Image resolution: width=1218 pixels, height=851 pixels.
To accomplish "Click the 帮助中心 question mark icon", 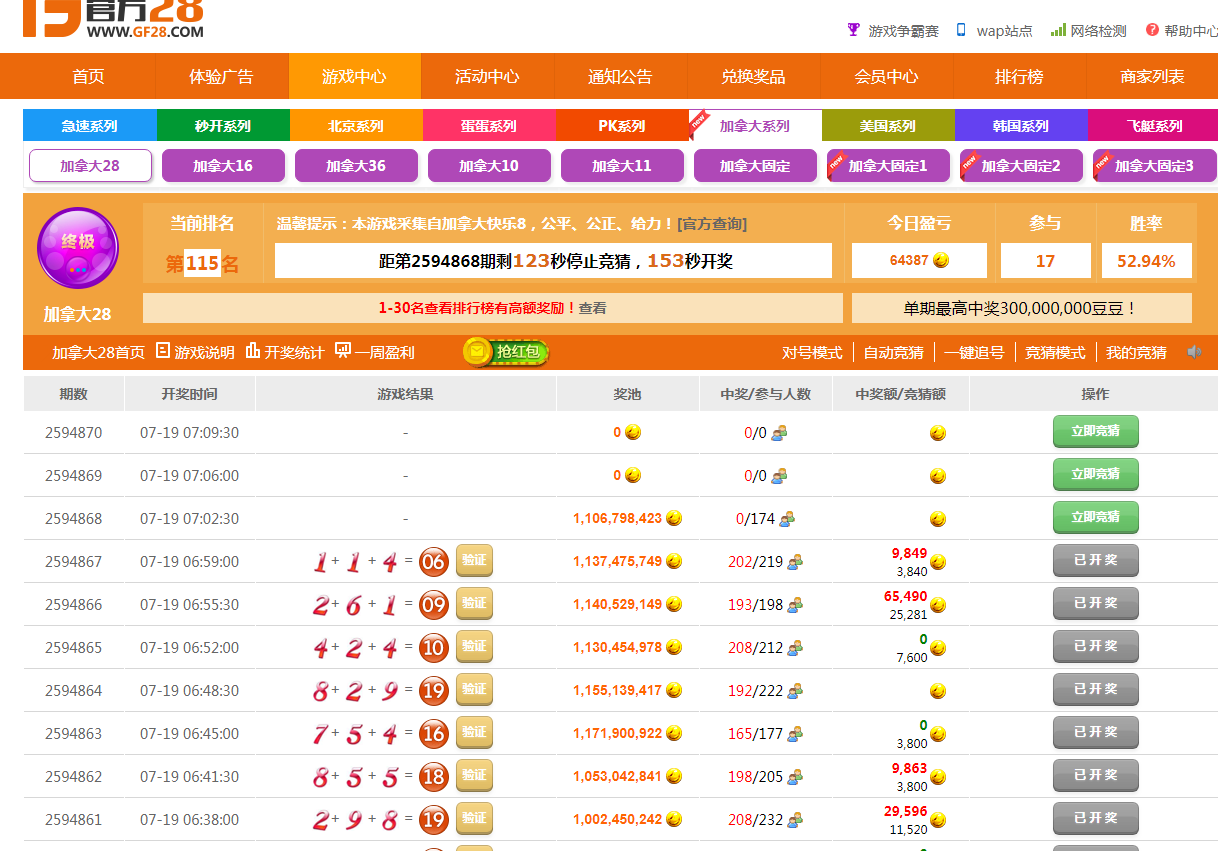I will click(1152, 30).
